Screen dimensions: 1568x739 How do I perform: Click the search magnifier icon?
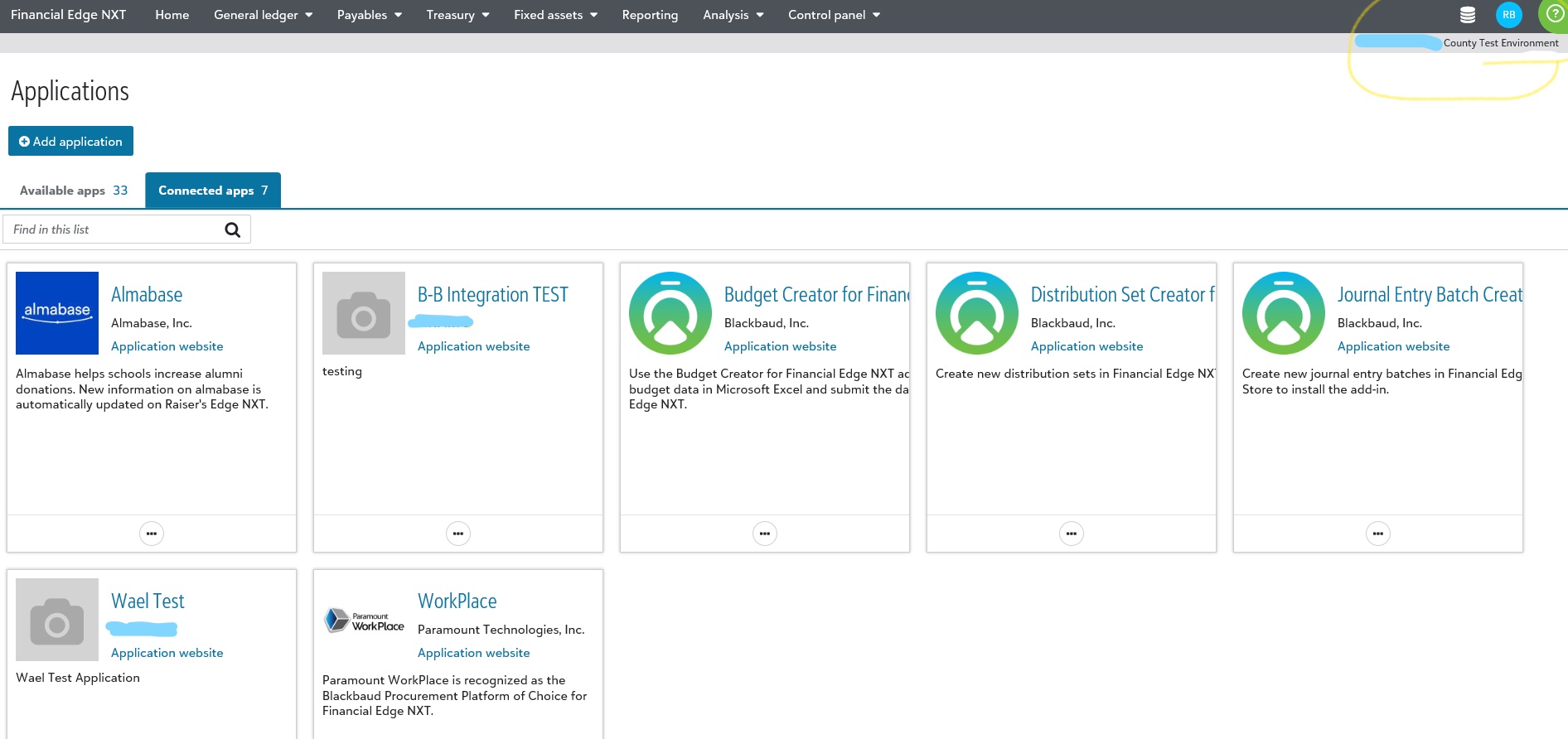tap(233, 229)
